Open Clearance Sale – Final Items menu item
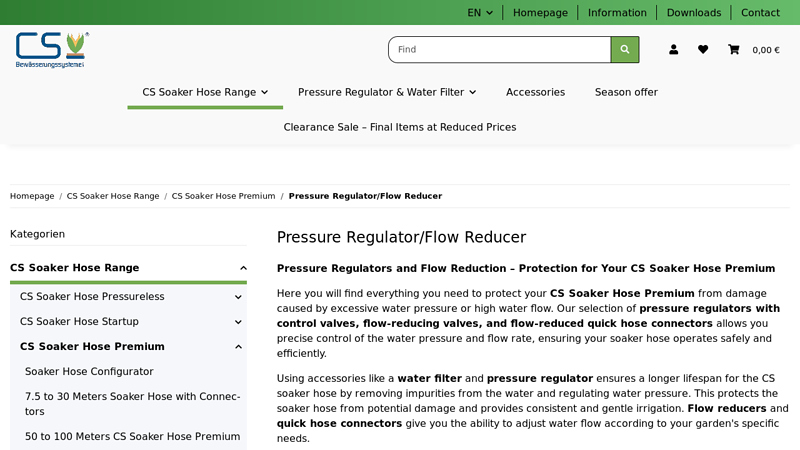800x450 pixels. [x=400, y=127]
